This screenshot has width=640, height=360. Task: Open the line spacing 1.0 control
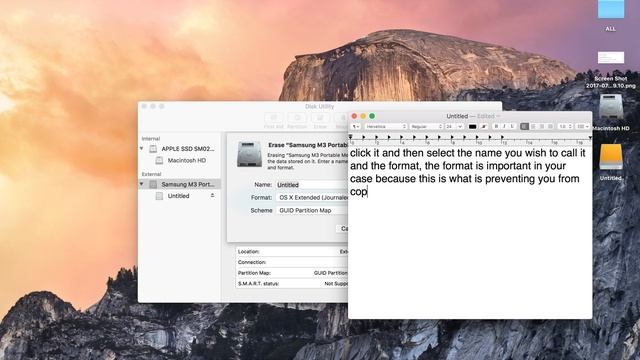click(565, 127)
